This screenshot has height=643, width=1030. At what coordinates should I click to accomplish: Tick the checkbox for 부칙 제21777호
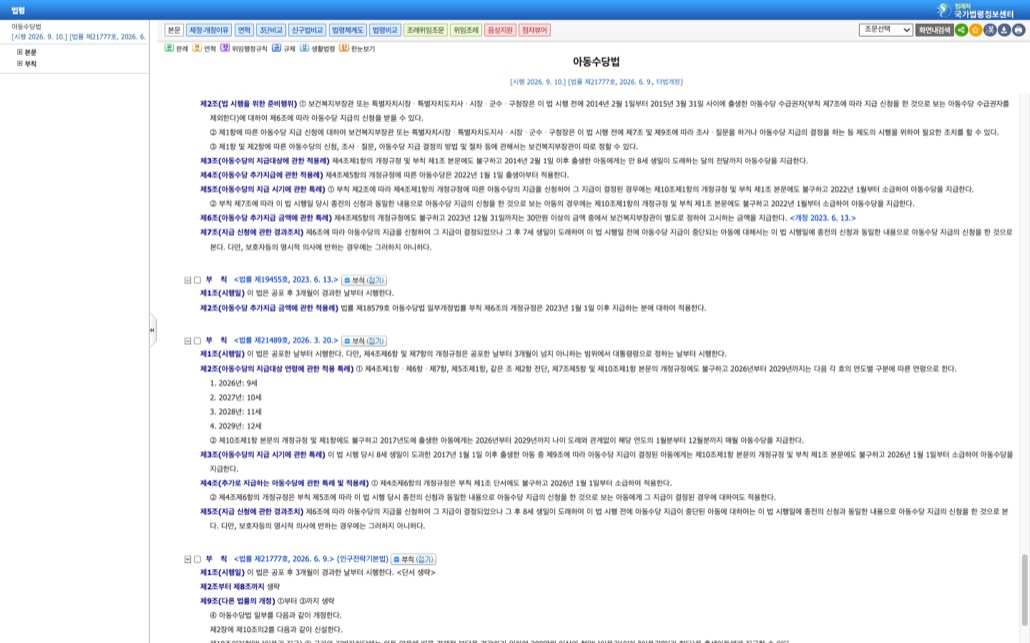click(x=197, y=560)
